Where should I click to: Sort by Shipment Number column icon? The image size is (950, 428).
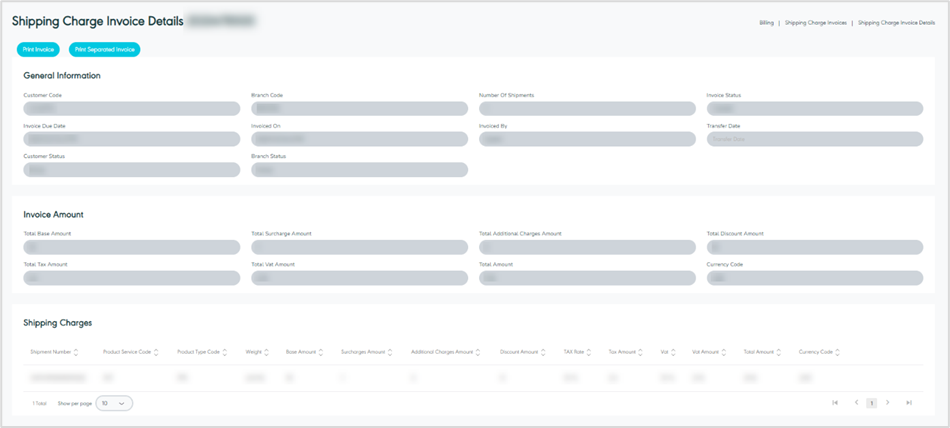point(76,352)
